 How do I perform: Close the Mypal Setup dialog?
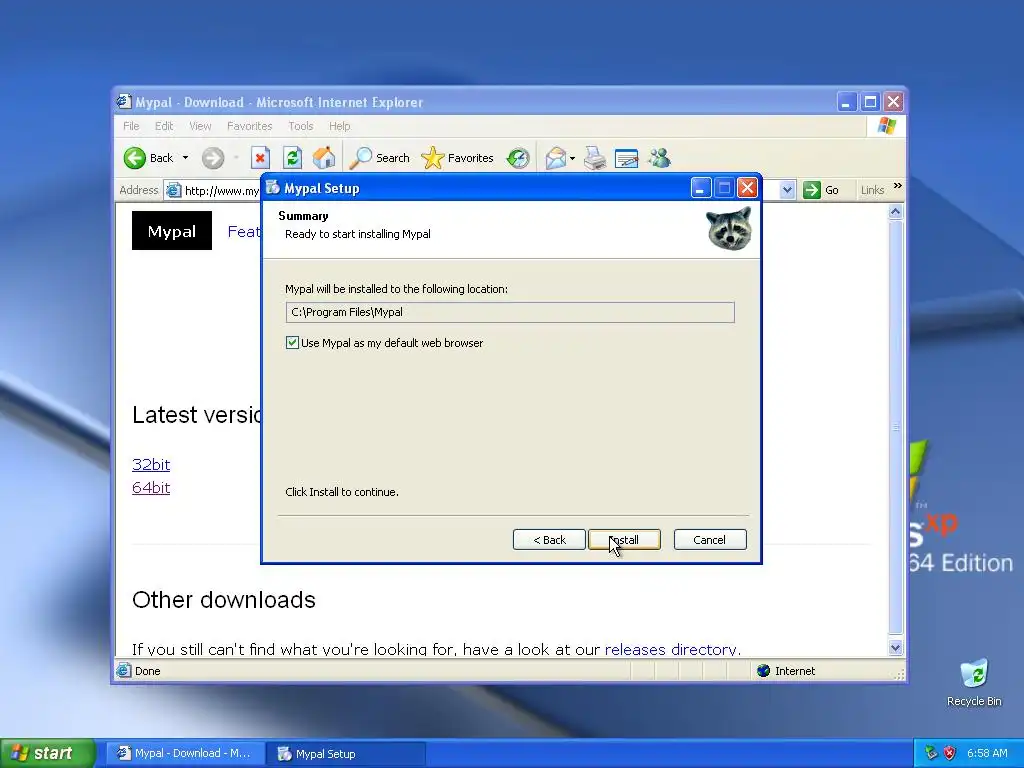(x=747, y=188)
